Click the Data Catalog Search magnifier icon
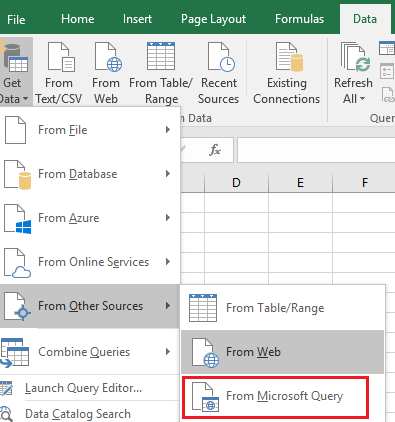Viewport: 395px width, 422px height. (x=6, y=414)
